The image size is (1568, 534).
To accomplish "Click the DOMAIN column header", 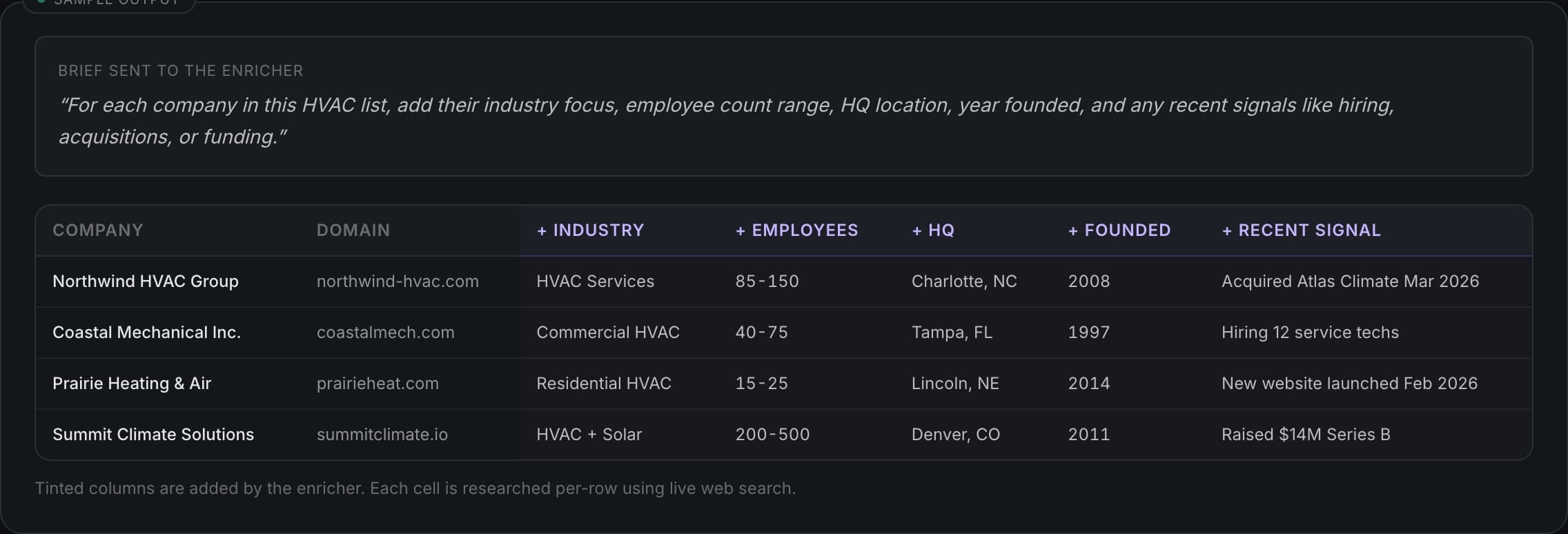I will 353,230.
